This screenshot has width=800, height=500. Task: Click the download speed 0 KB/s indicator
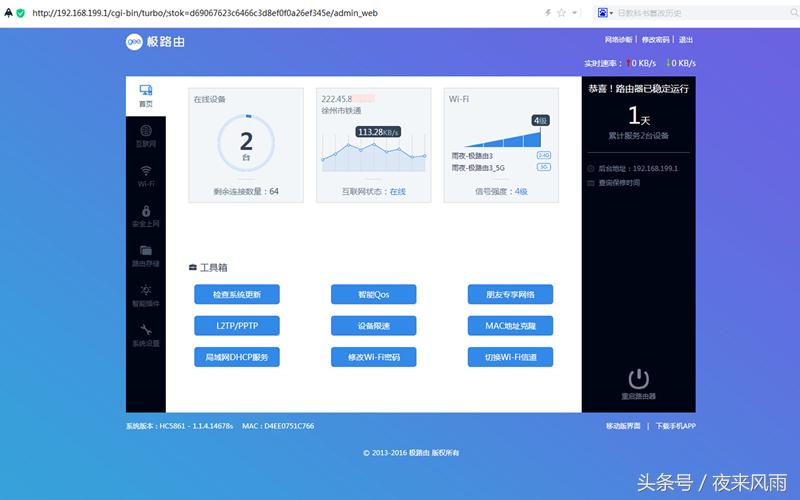681,63
